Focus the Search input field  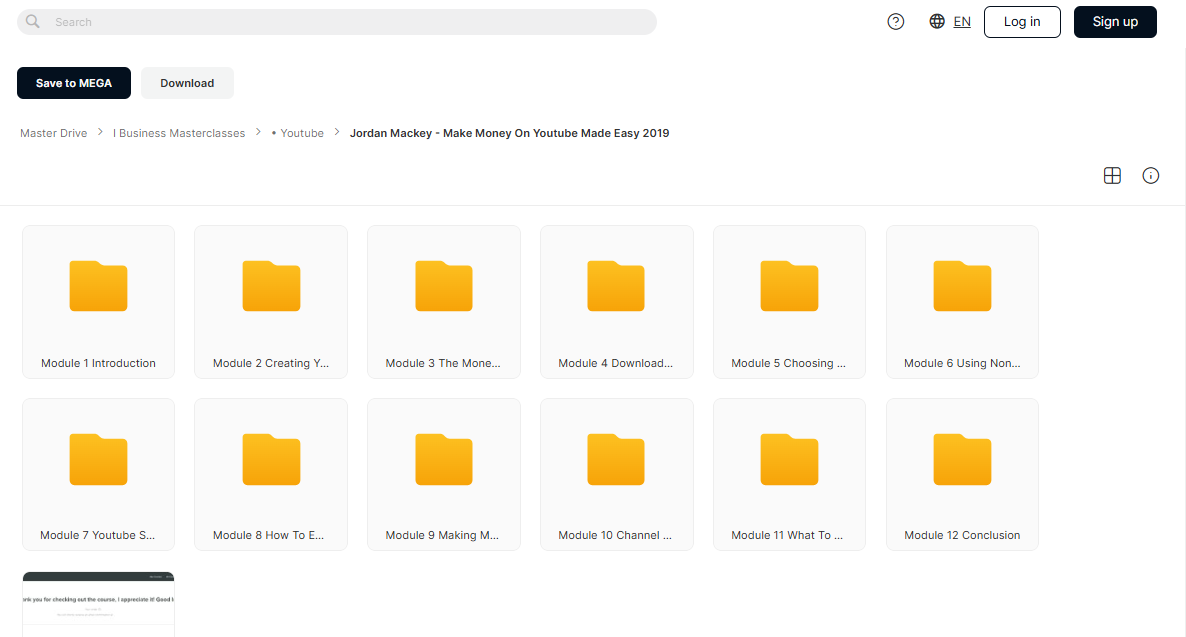[x=337, y=22]
